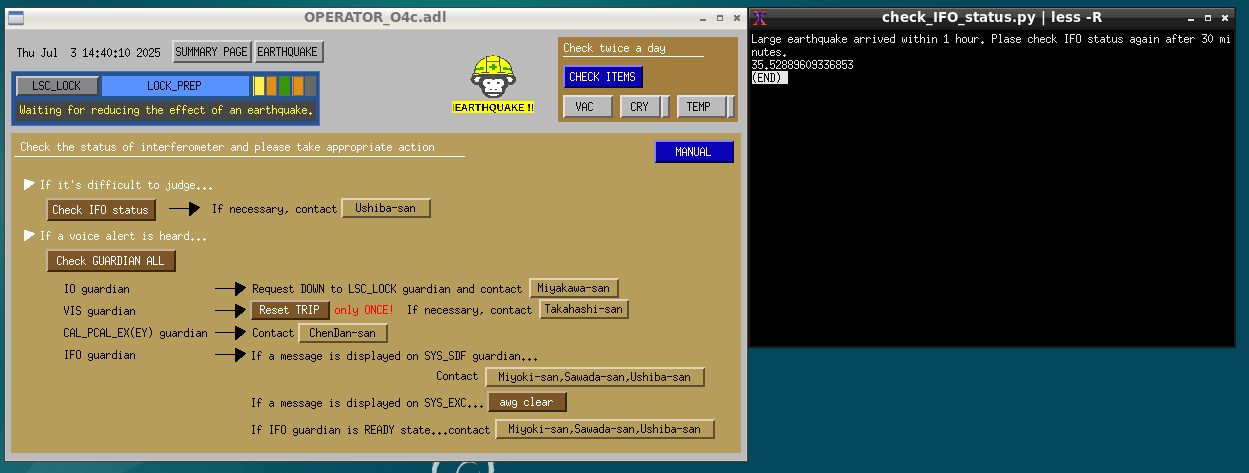Viewport: 1249px width, 473px height.
Task: Click "Check twice a day" heading
Action: 614,48
